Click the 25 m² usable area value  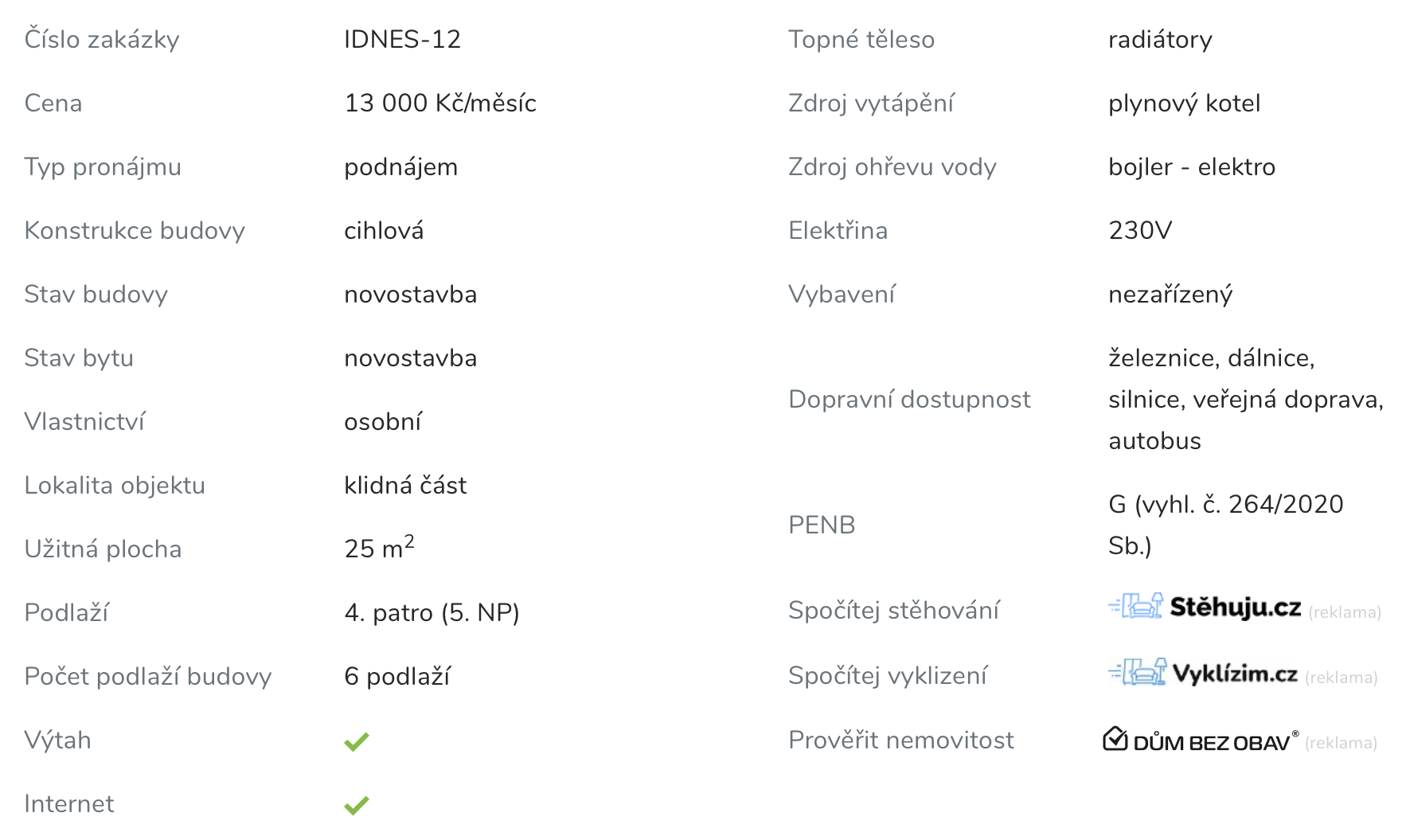click(x=379, y=549)
